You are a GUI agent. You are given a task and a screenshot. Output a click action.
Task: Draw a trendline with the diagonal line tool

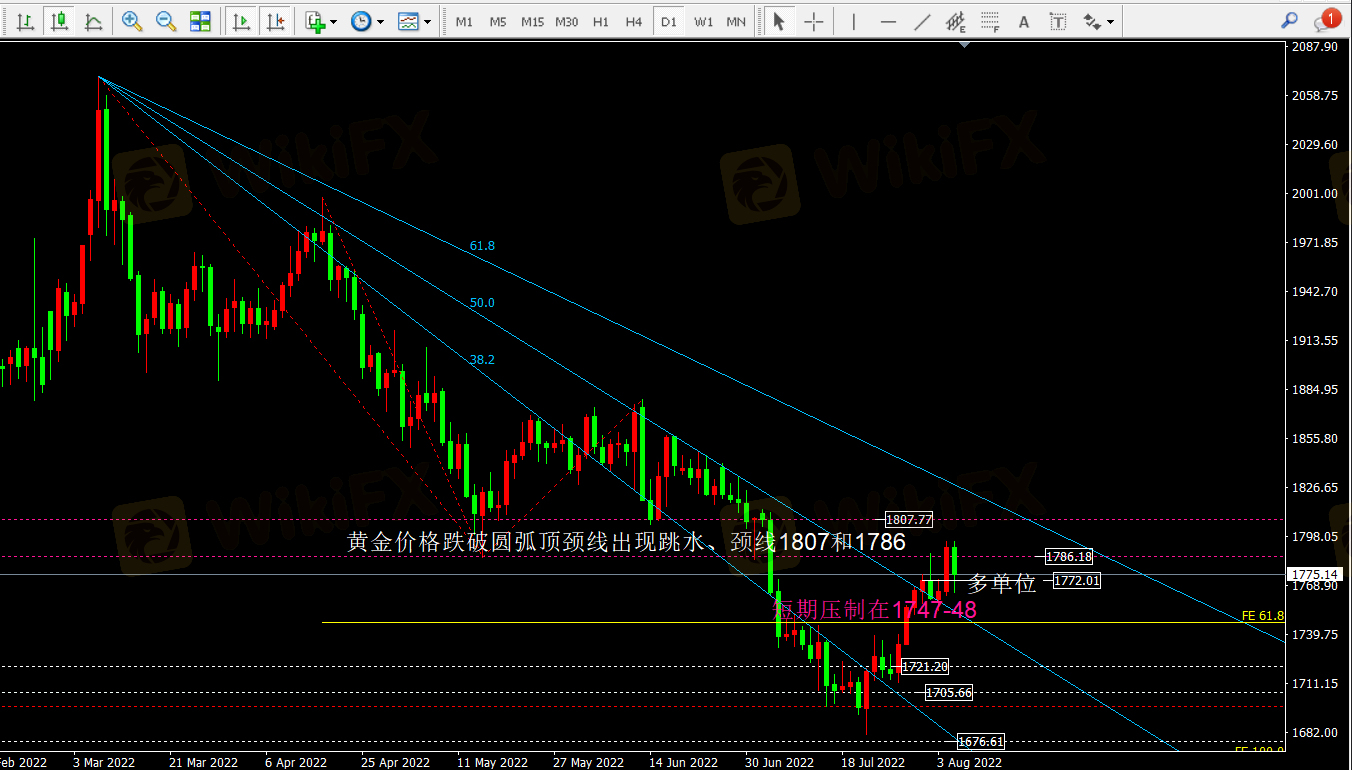[922, 21]
